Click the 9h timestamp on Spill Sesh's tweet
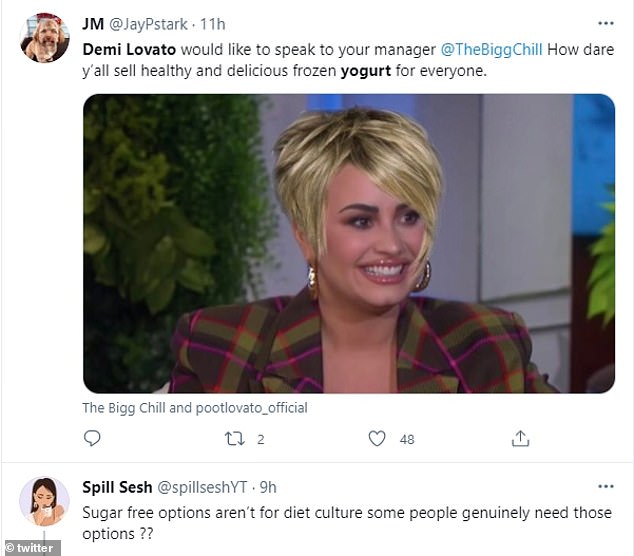This screenshot has height=556, width=634. click(x=267, y=488)
